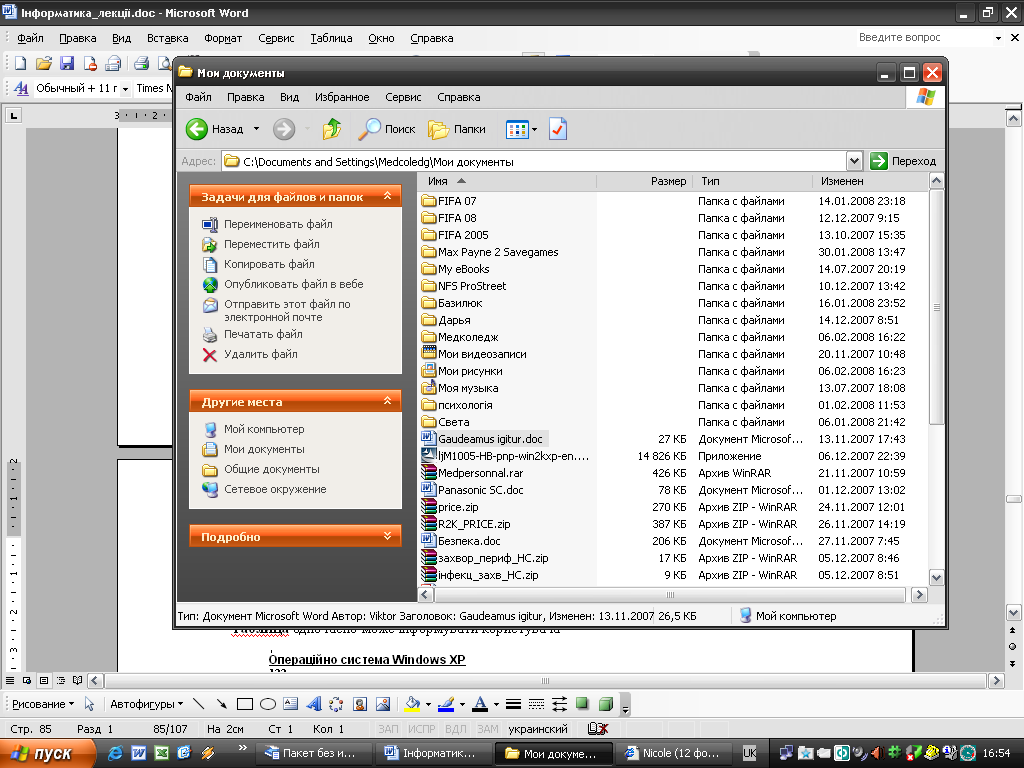
Task: Click the Переход go button
Action: pos(904,161)
